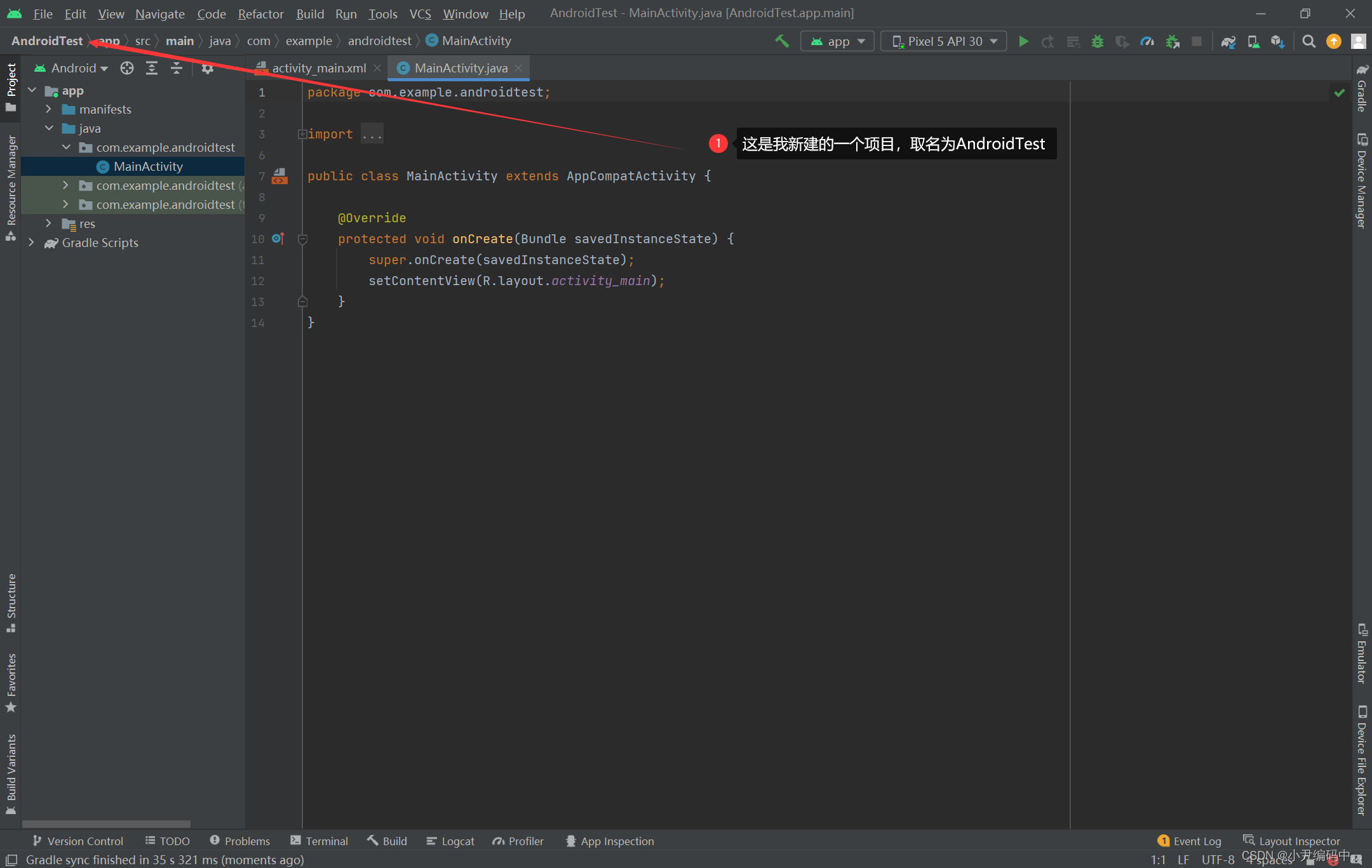Open the Logcat tool window
The height and width of the screenshot is (868, 1372).
pyautogui.click(x=450, y=841)
